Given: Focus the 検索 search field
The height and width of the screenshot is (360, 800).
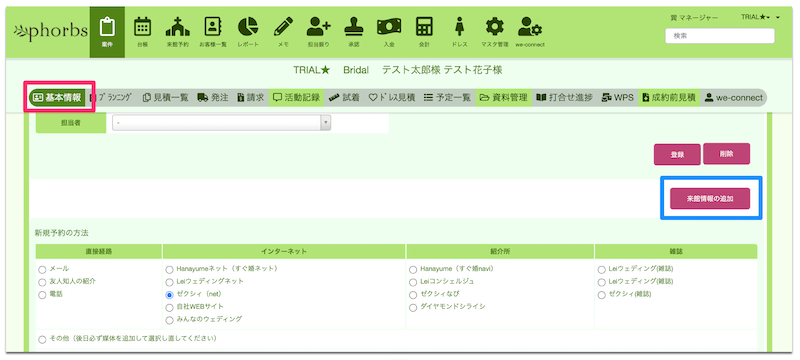Looking at the screenshot, I should pos(720,36).
